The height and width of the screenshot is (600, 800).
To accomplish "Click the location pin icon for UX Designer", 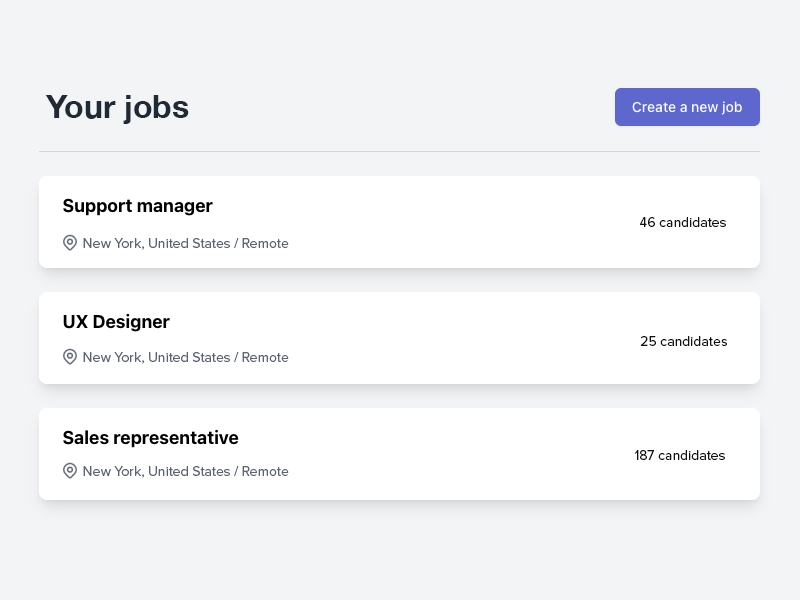I will click(70, 357).
